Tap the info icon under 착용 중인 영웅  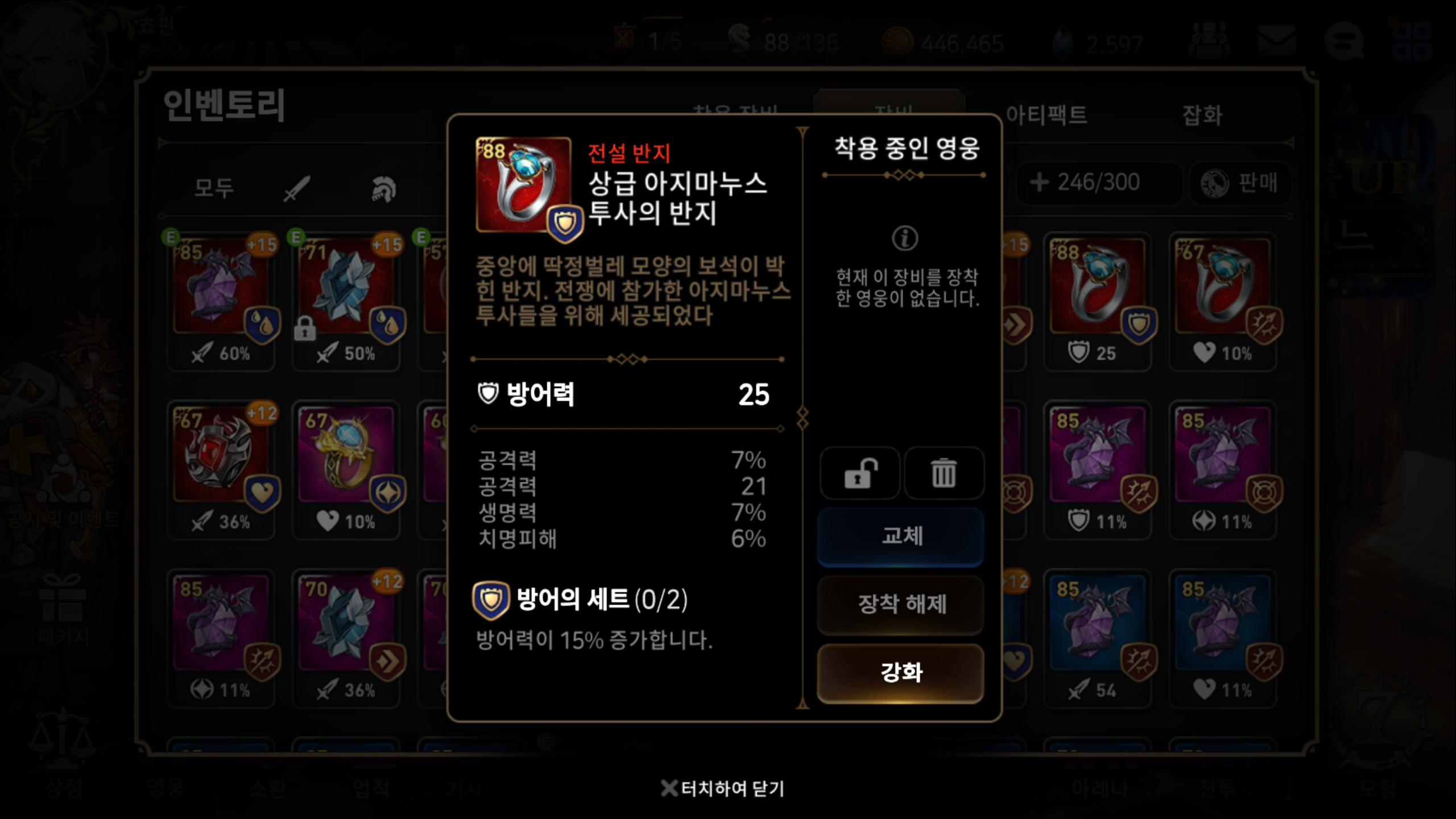pos(905,238)
